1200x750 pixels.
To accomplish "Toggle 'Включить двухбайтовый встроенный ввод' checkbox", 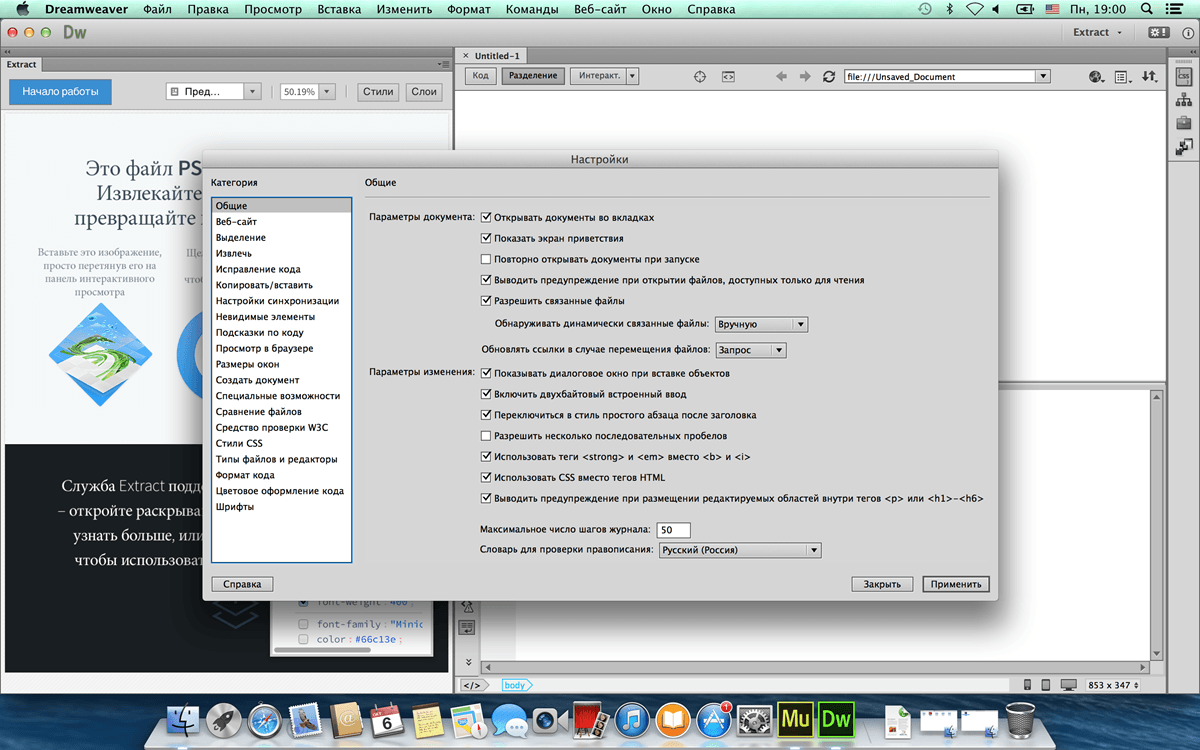I will [486, 394].
